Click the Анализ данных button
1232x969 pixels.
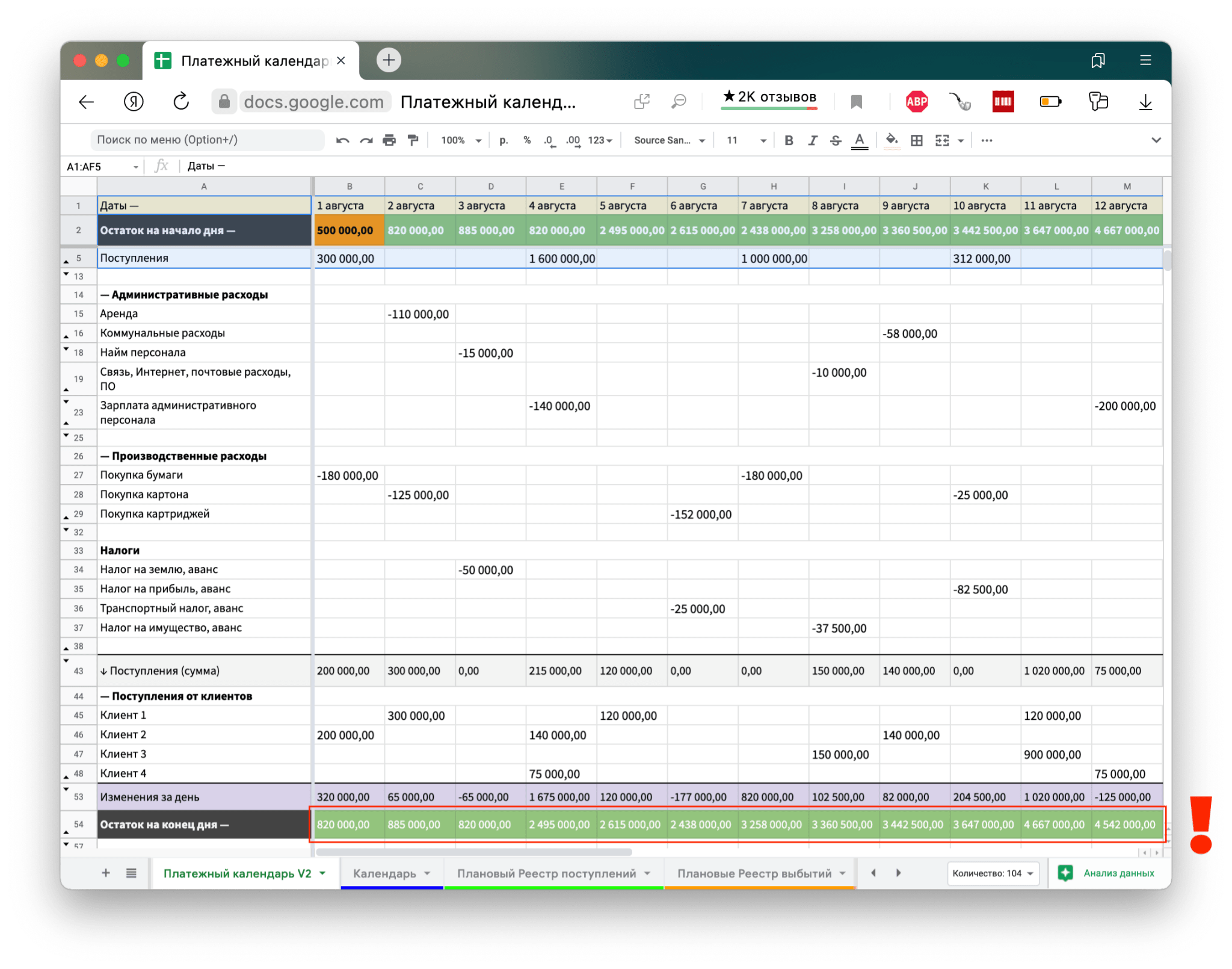(1107, 873)
